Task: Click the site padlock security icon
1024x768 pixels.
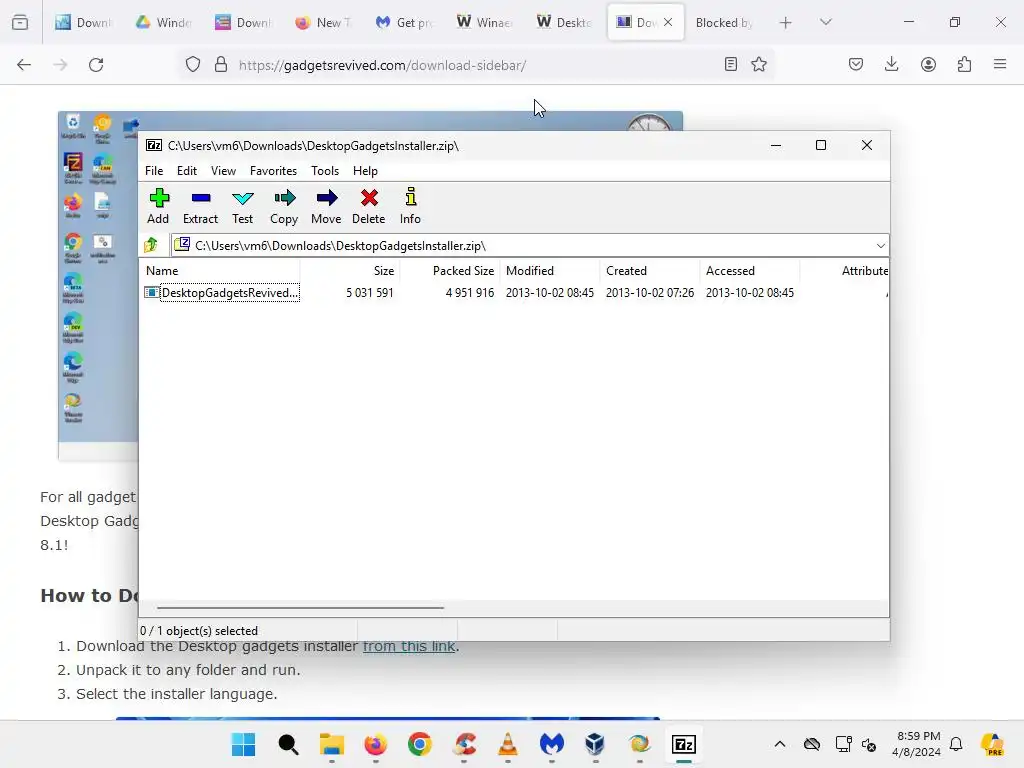Action: 221,65
